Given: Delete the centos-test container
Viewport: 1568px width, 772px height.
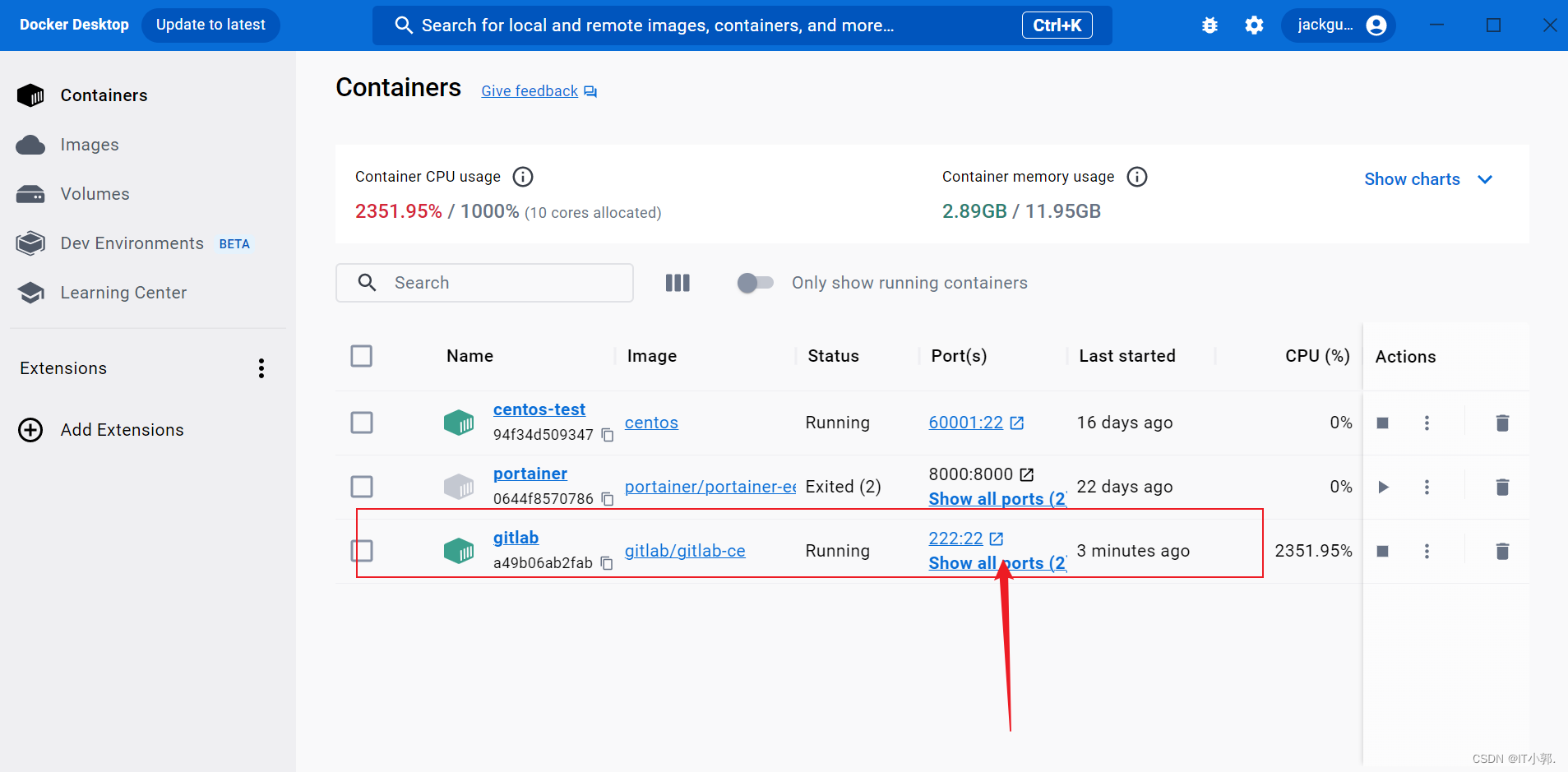Looking at the screenshot, I should [1502, 423].
